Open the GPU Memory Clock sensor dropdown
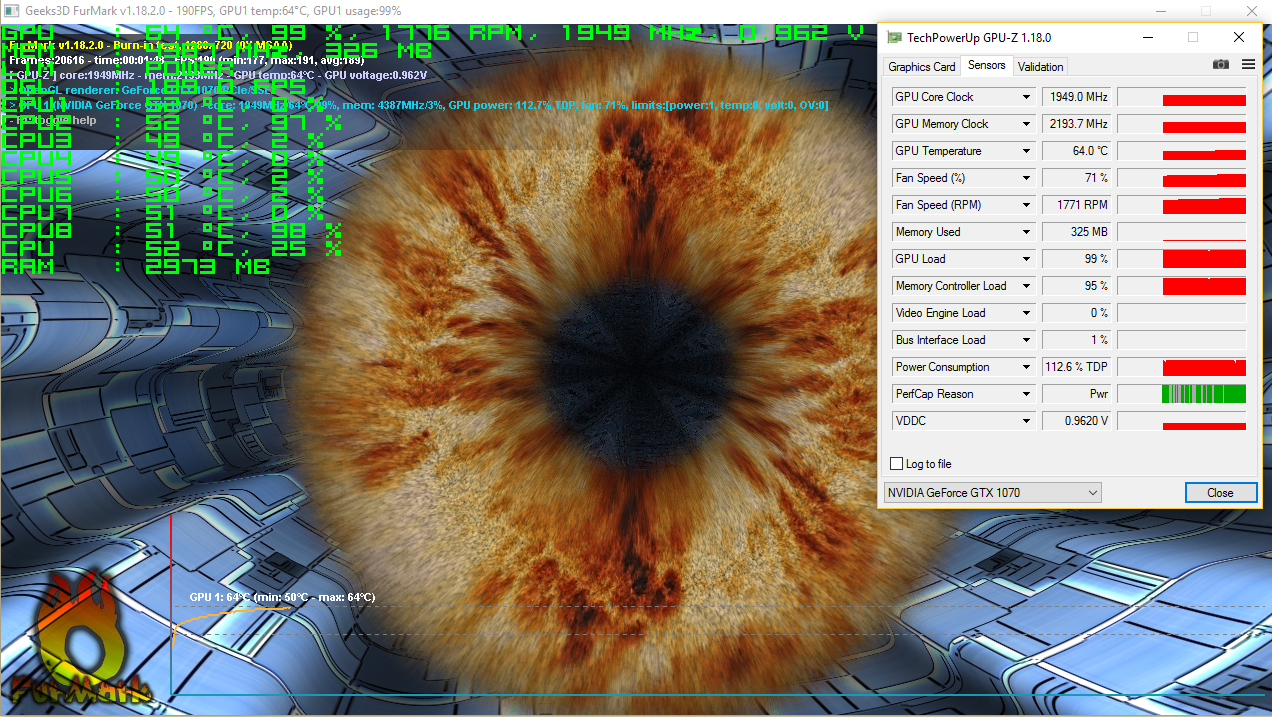The image size is (1272, 717). (1026, 124)
